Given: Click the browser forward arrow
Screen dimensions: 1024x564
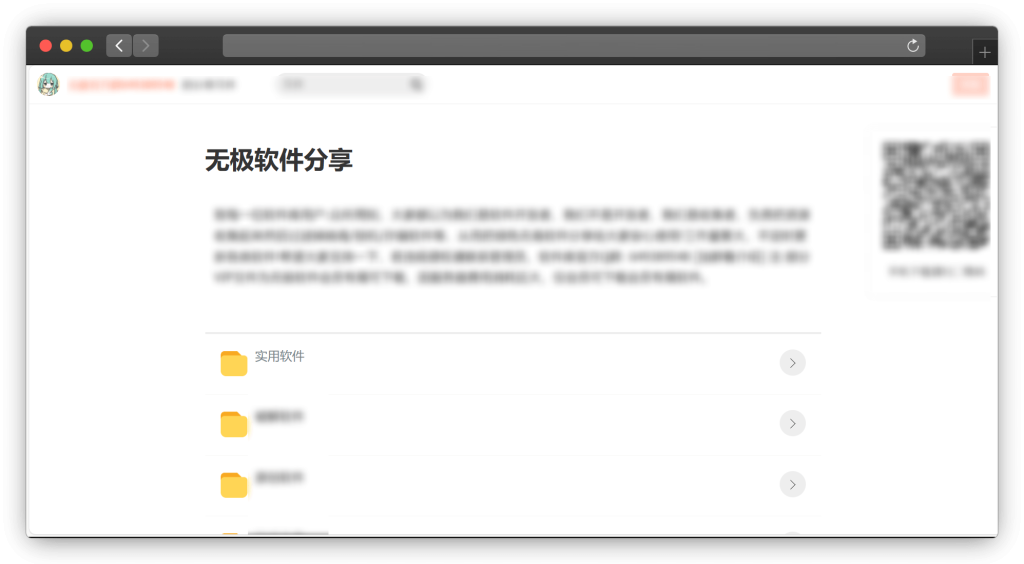Looking at the screenshot, I should tap(146, 46).
